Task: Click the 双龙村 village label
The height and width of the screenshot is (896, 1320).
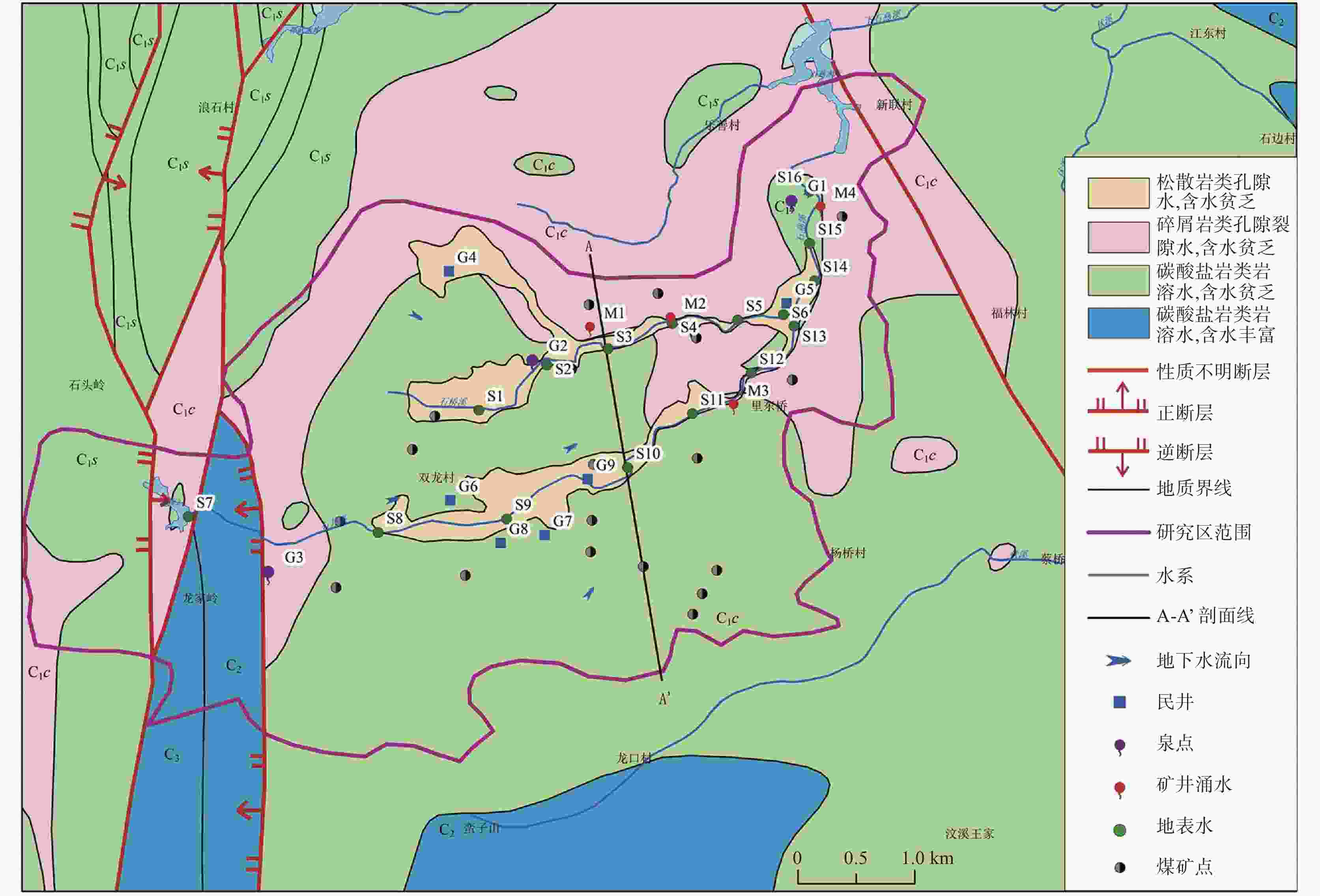Action: 436,478
